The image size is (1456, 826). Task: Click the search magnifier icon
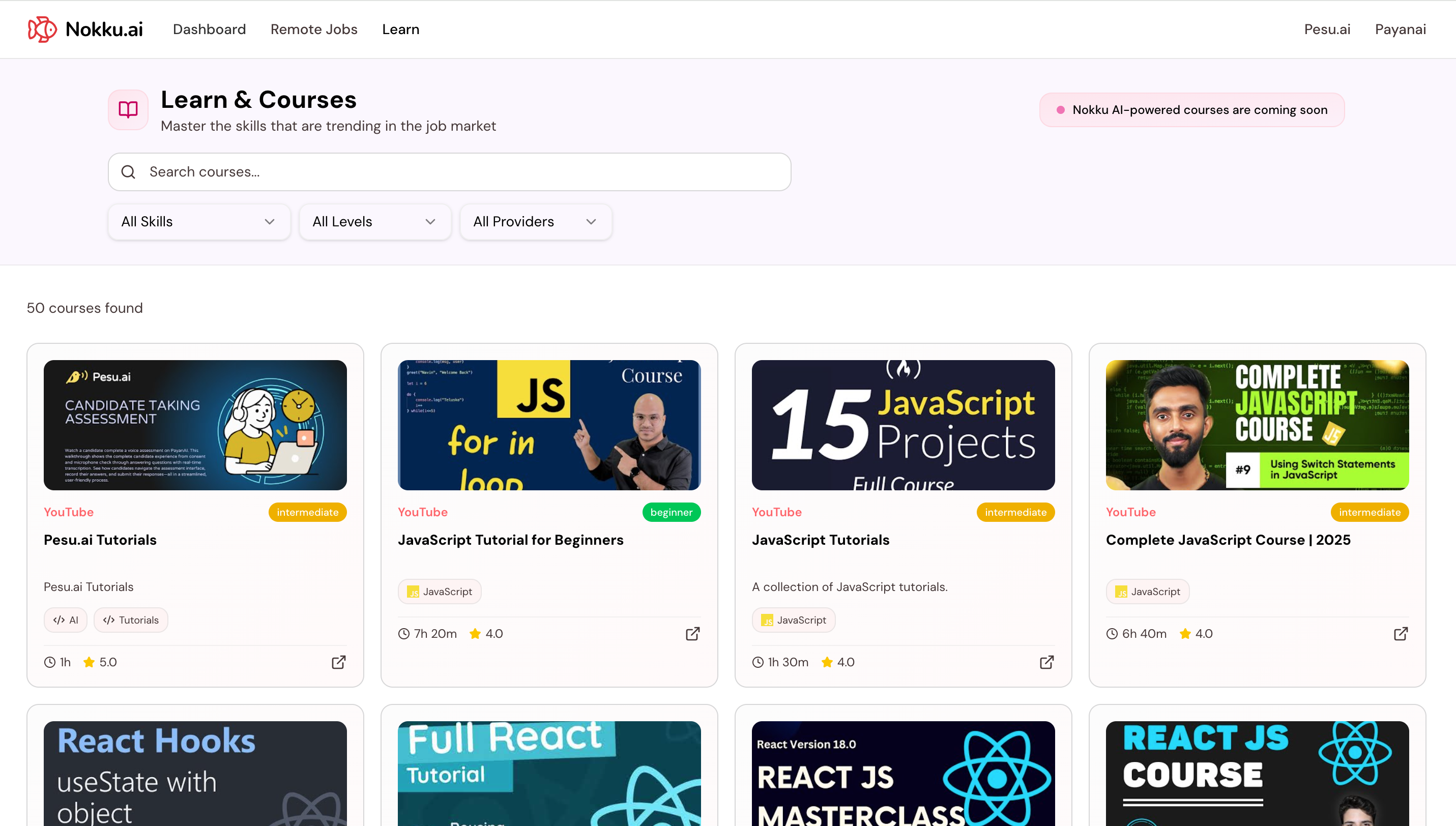tap(128, 172)
